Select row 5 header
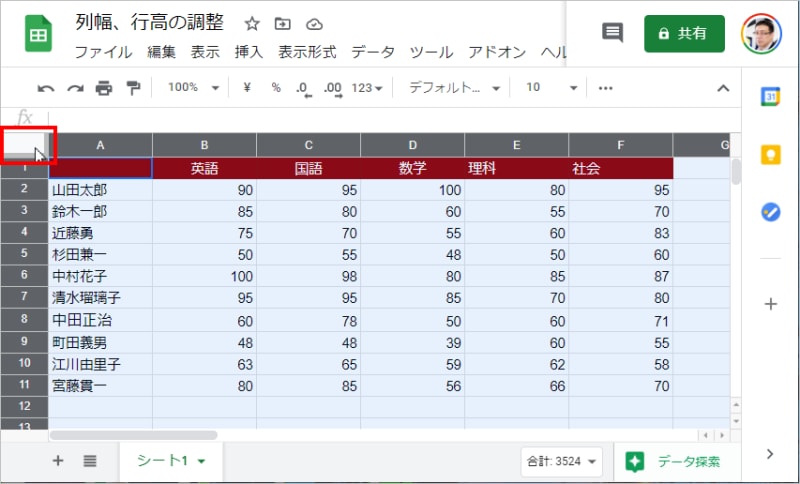The width and height of the screenshot is (800, 484). 24,254
